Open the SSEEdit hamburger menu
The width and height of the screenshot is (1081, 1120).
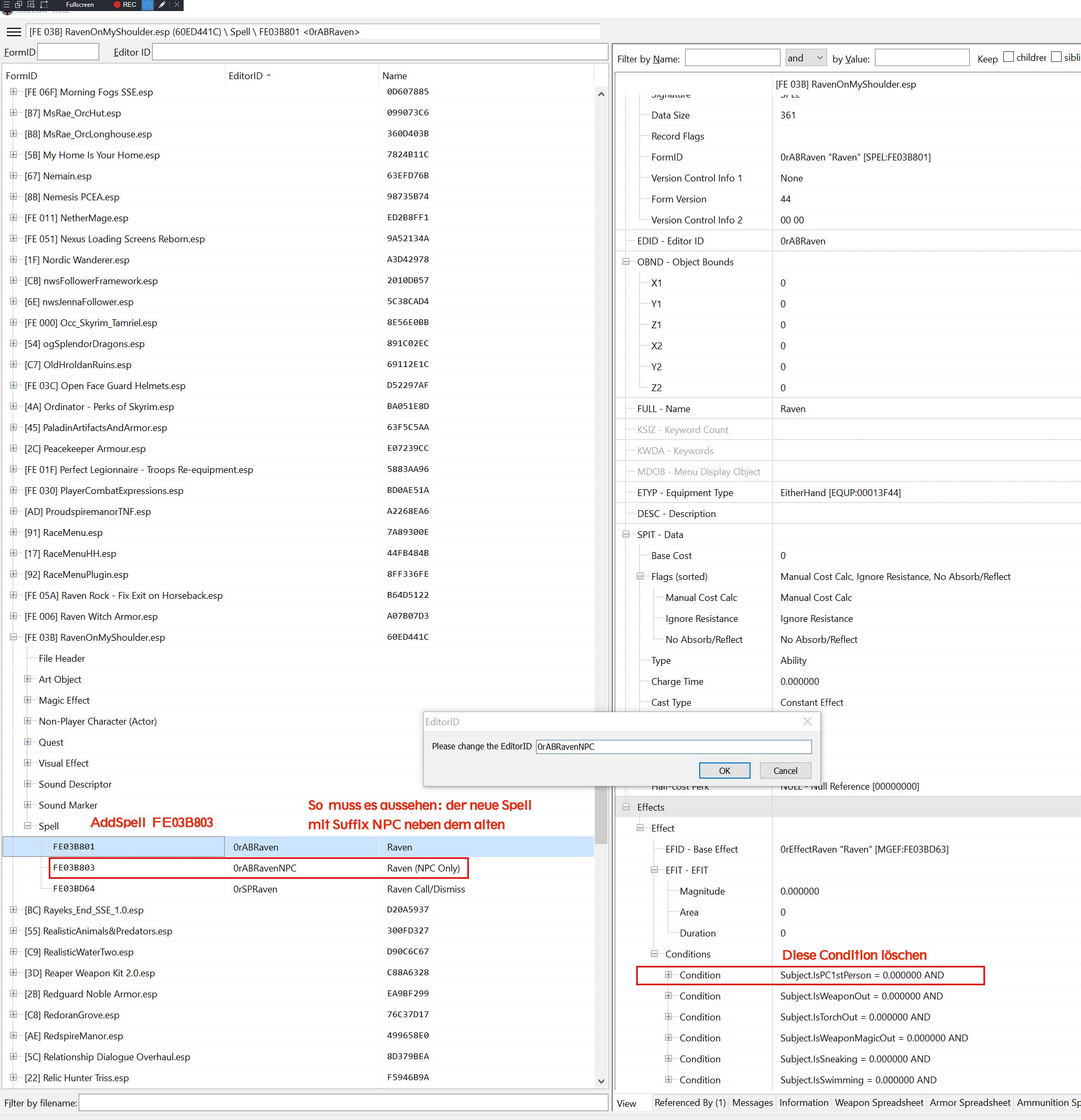[x=14, y=32]
